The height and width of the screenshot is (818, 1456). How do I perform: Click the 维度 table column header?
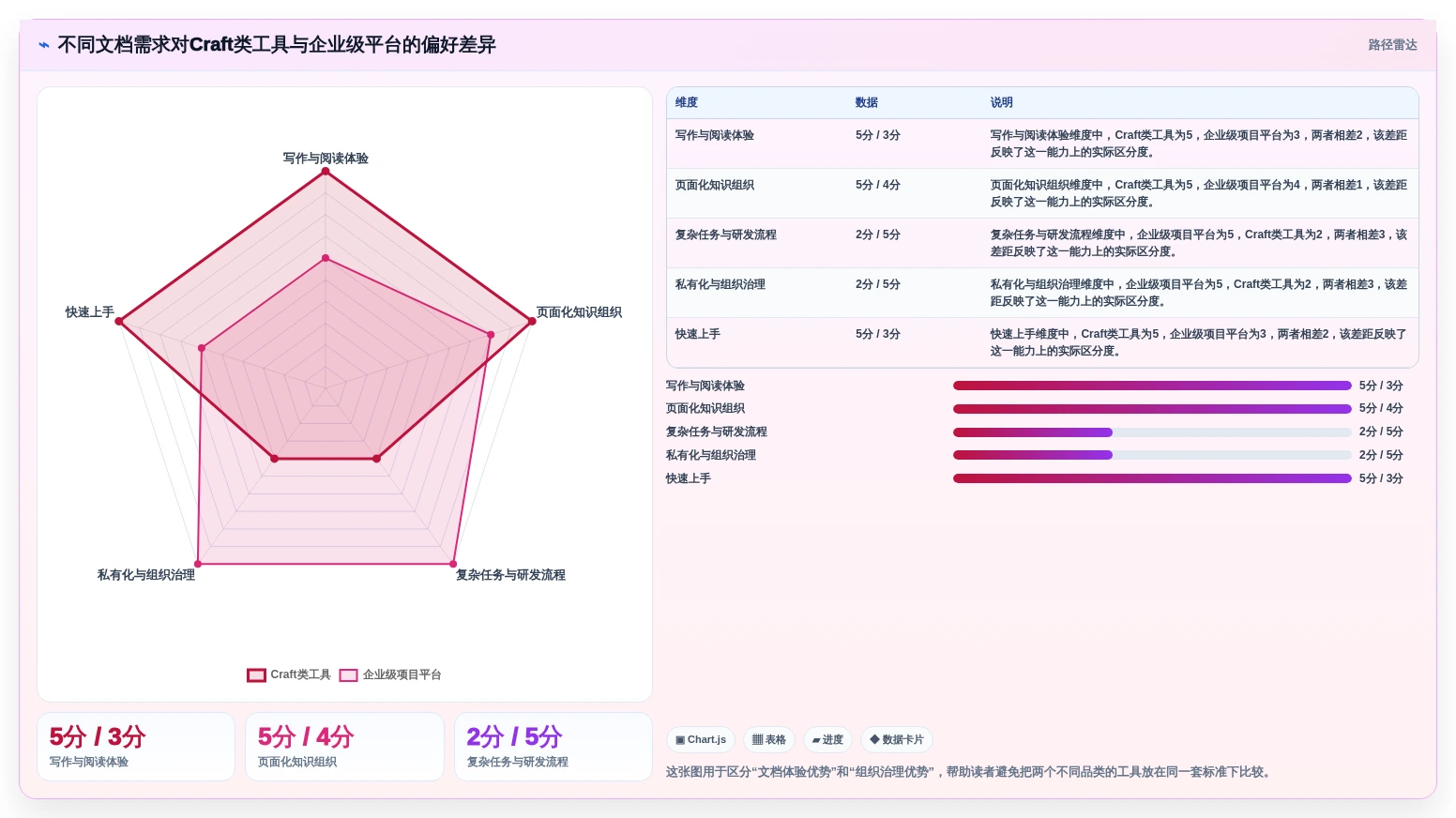[687, 103]
